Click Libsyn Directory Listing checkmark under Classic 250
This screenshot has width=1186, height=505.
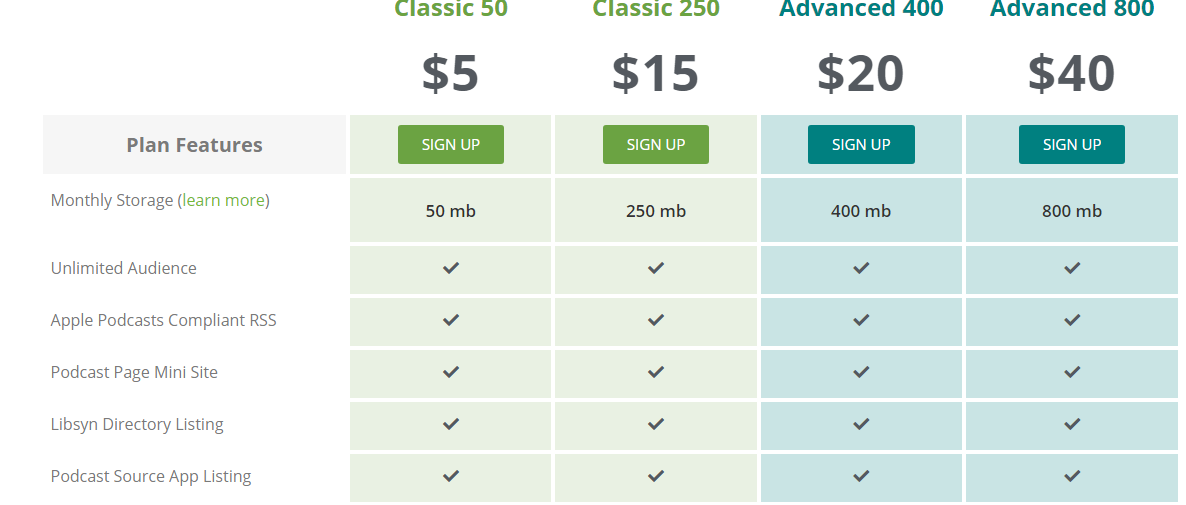tap(656, 424)
